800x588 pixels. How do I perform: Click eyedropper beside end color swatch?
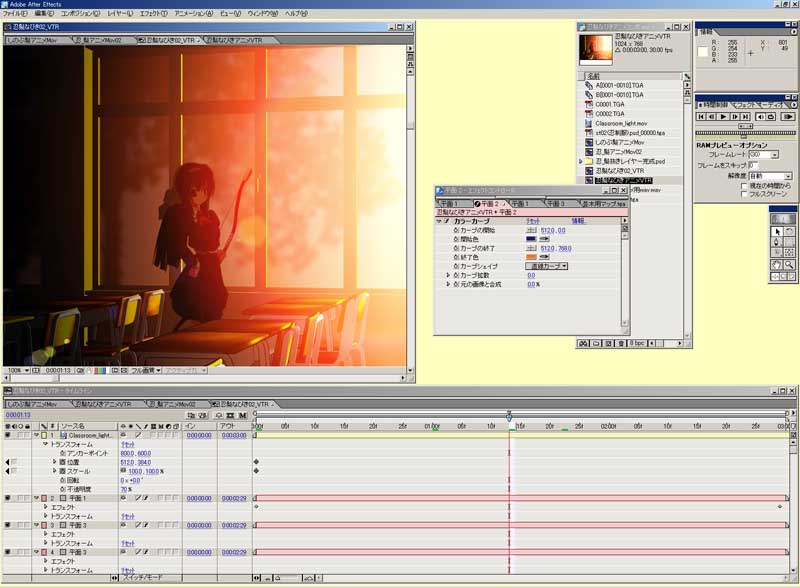(x=544, y=257)
